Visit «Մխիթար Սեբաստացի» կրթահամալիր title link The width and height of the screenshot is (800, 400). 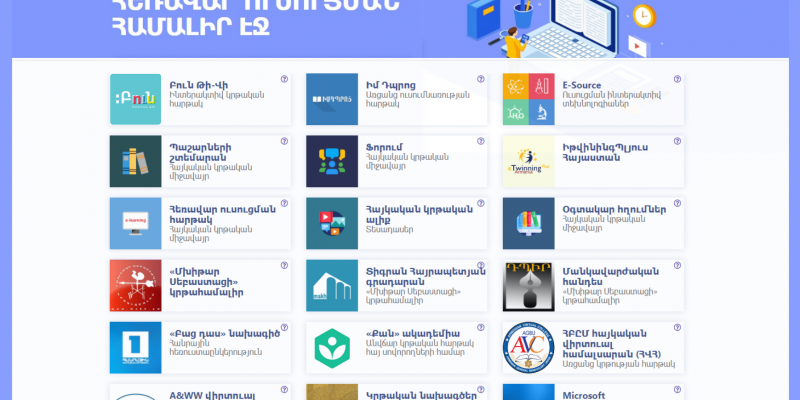[x=206, y=282]
